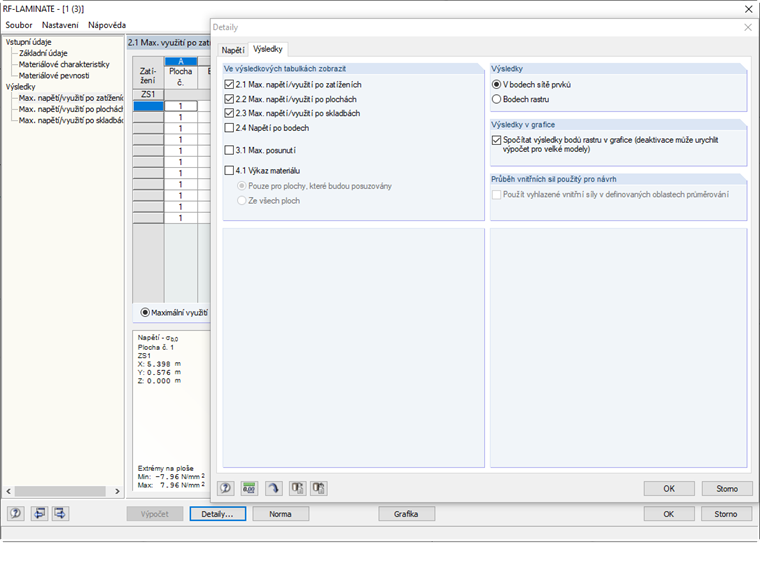
Task: Close the Detaily dialog
Action: tap(748, 28)
